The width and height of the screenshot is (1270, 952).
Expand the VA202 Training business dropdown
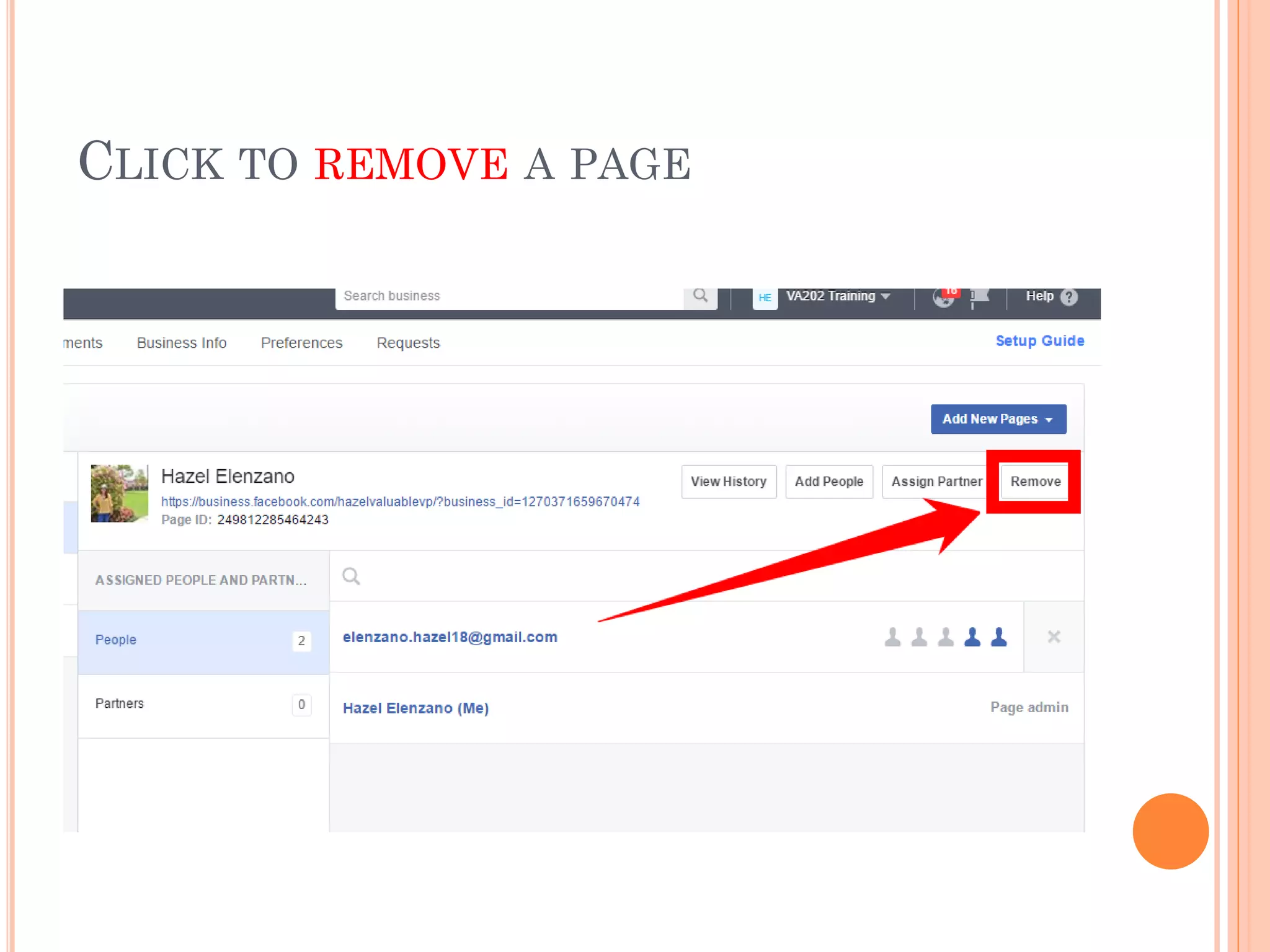click(838, 296)
